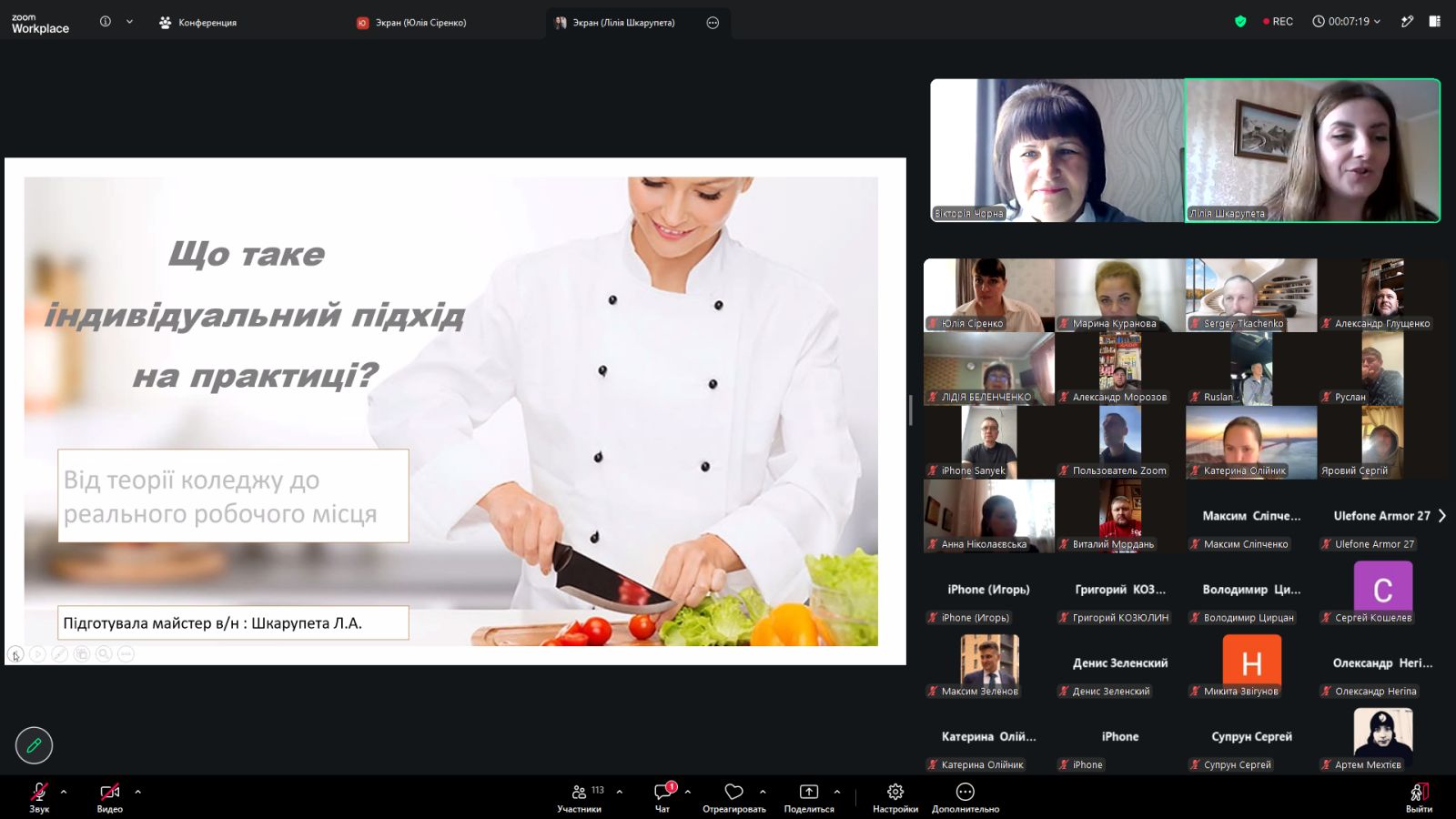Click the green encryption shield icon
The height and width of the screenshot is (819, 1456).
point(1240,21)
